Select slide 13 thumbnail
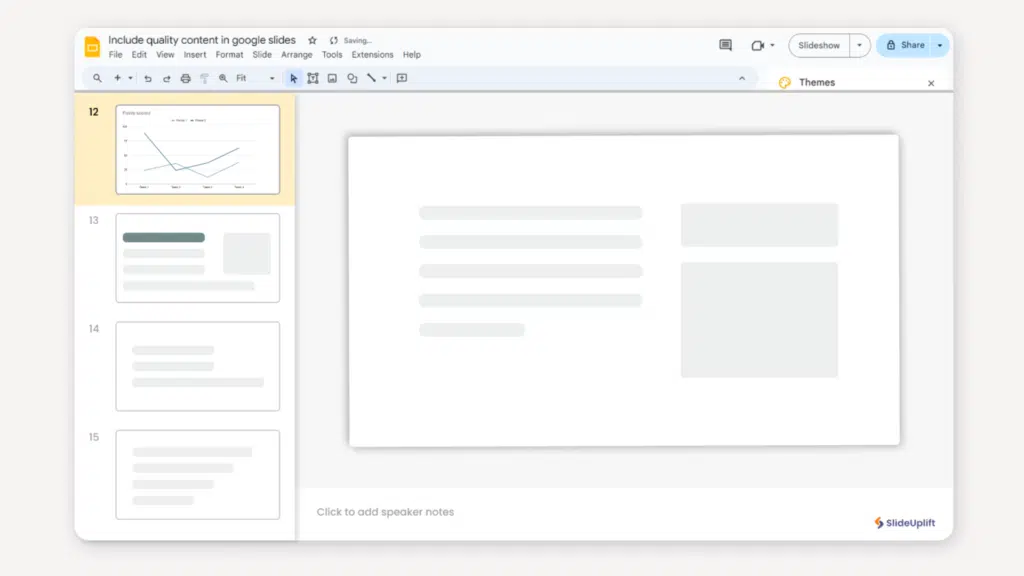Image resolution: width=1024 pixels, height=576 pixels. click(x=198, y=258)
